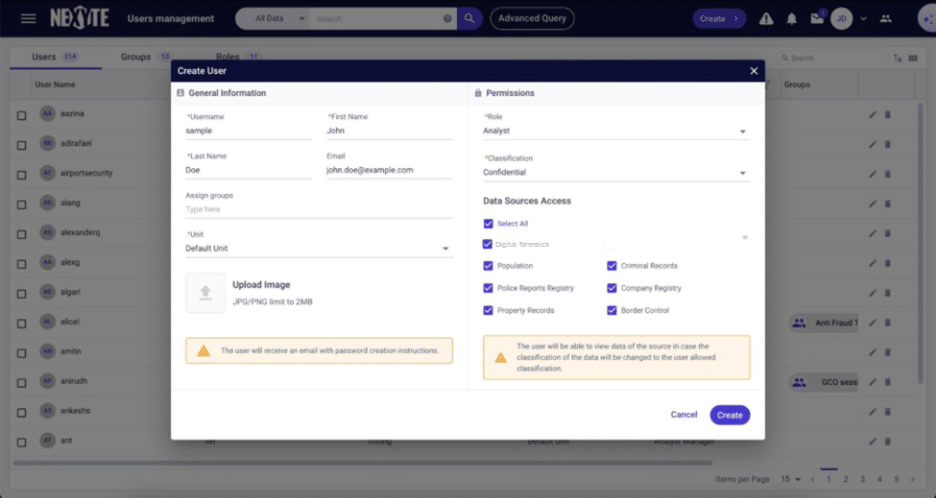The width and height of the screenshot is (936, 498).
Task: Open the hamburger navigation menu
Action: (x=28, y=19)
